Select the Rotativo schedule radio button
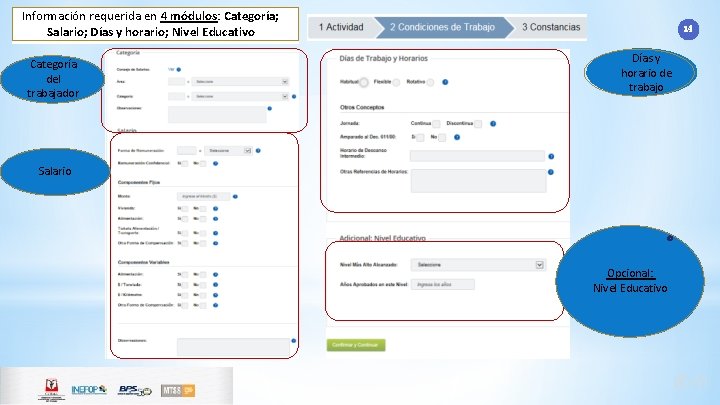The image size is (720, 405). tap(430, 82)
